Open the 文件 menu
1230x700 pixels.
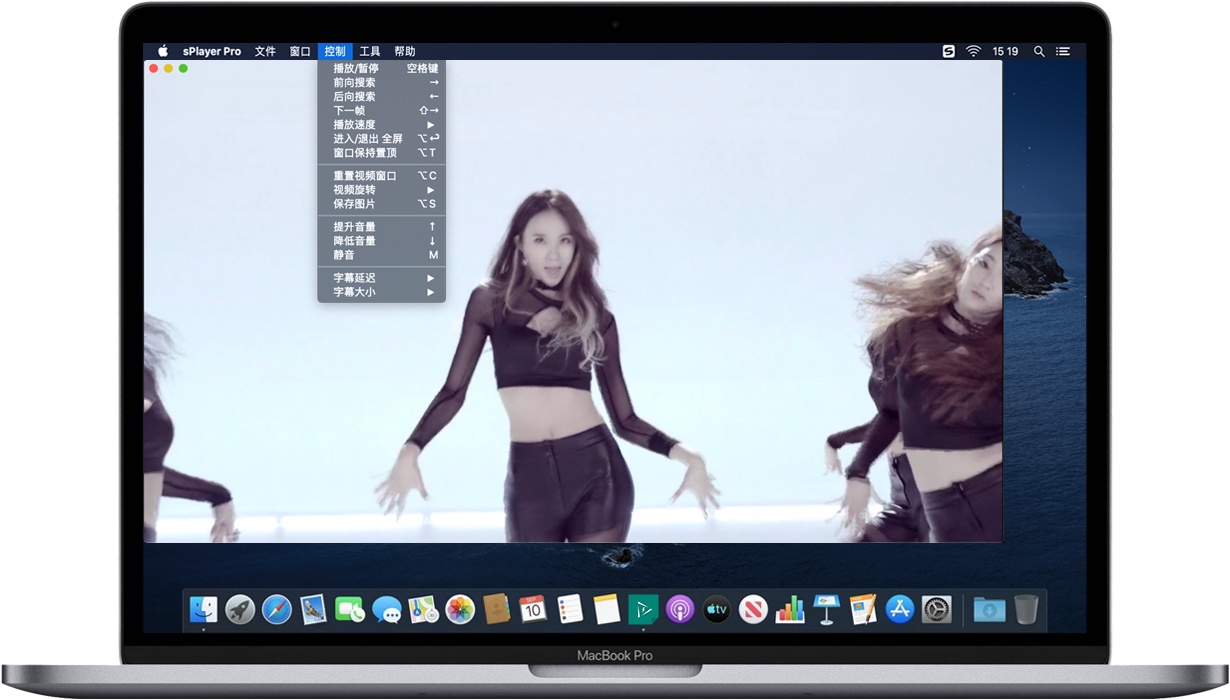265,51
